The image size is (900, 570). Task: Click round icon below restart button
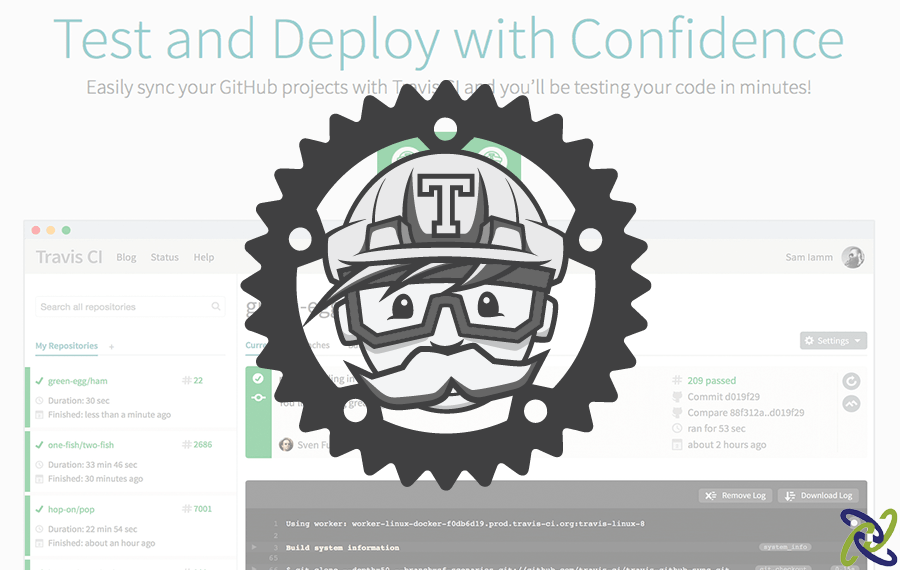click(851, 404)
